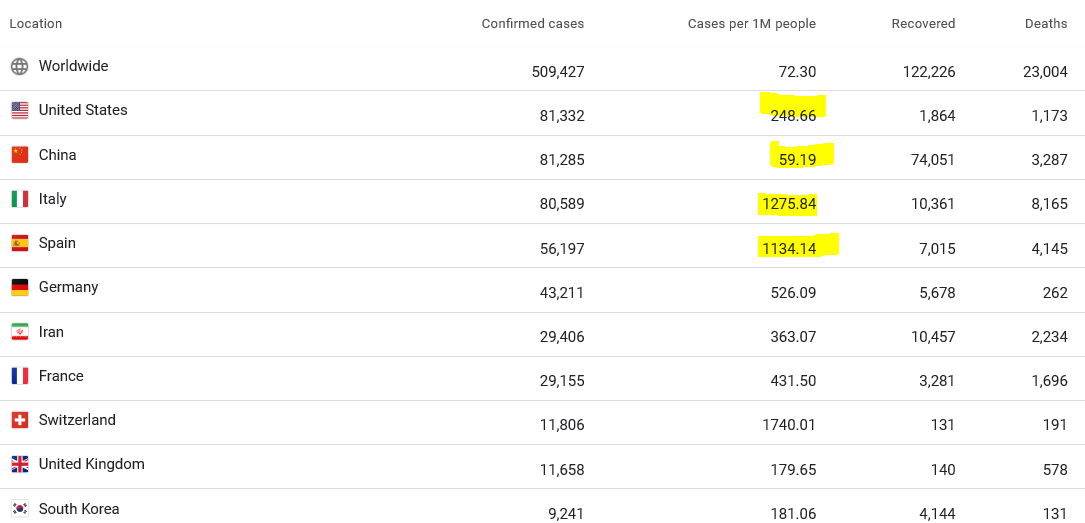Click the United States location name
Viewport: 1085px width, 523px height.
[x=83, y=110]
